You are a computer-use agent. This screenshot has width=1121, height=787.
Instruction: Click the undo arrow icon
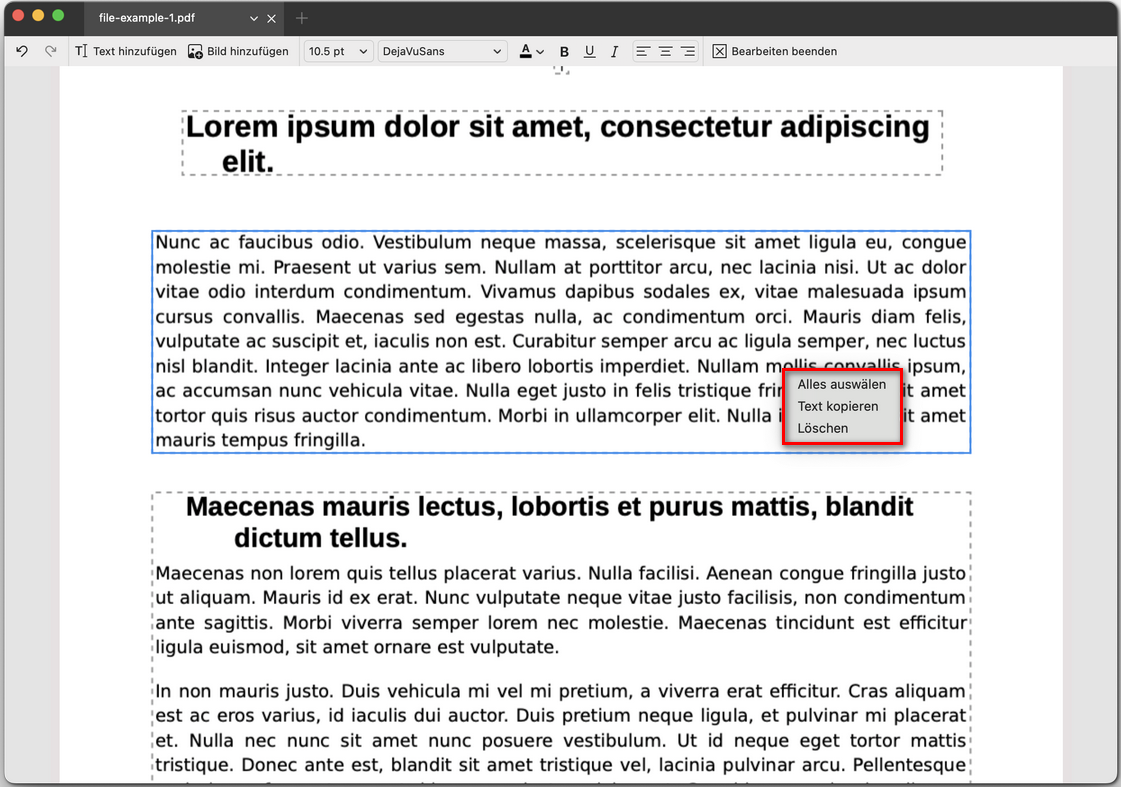[x=22, y=51]
